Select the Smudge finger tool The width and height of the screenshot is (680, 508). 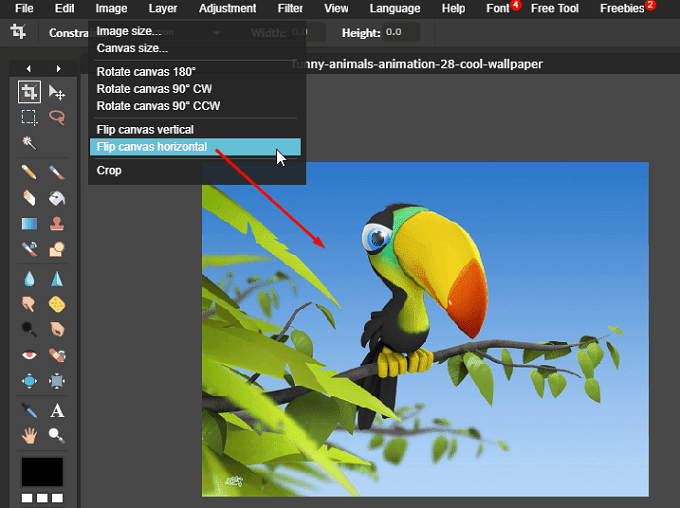coord(29,304)
